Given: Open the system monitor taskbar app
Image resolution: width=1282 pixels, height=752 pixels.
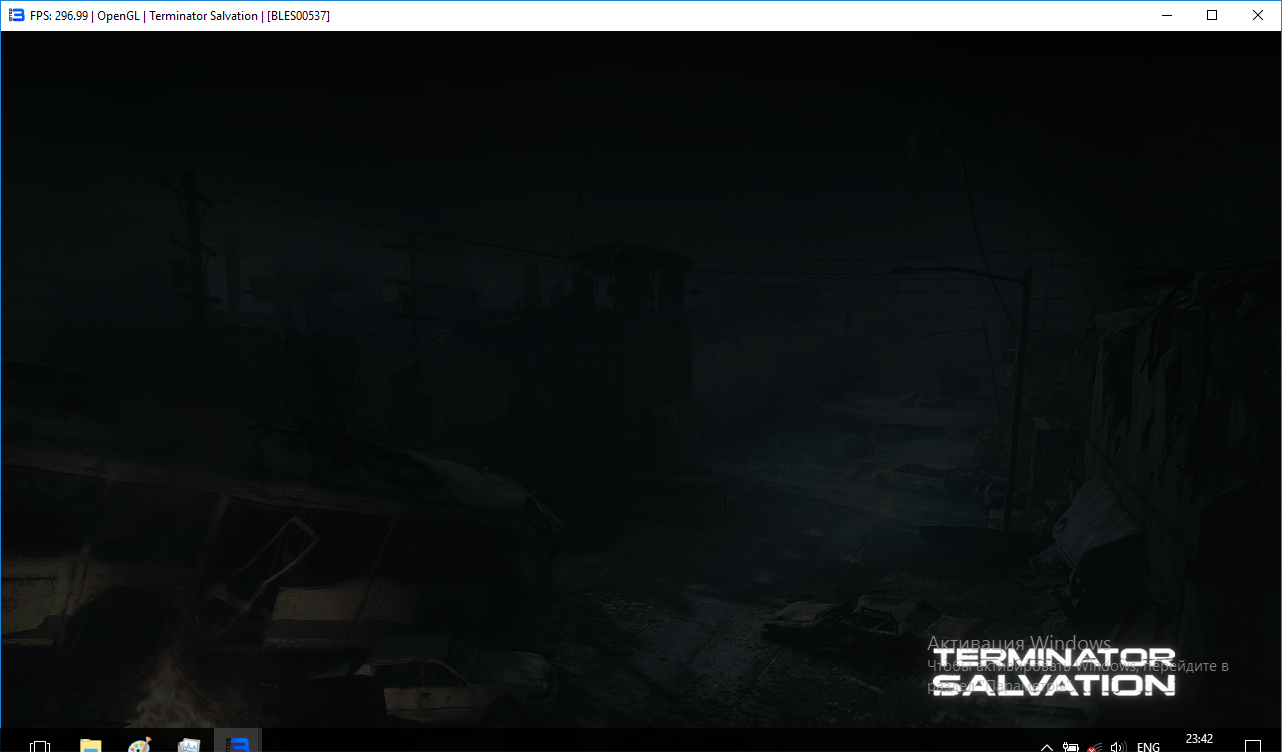Looking at the screenshot, I should coord(188,745).
